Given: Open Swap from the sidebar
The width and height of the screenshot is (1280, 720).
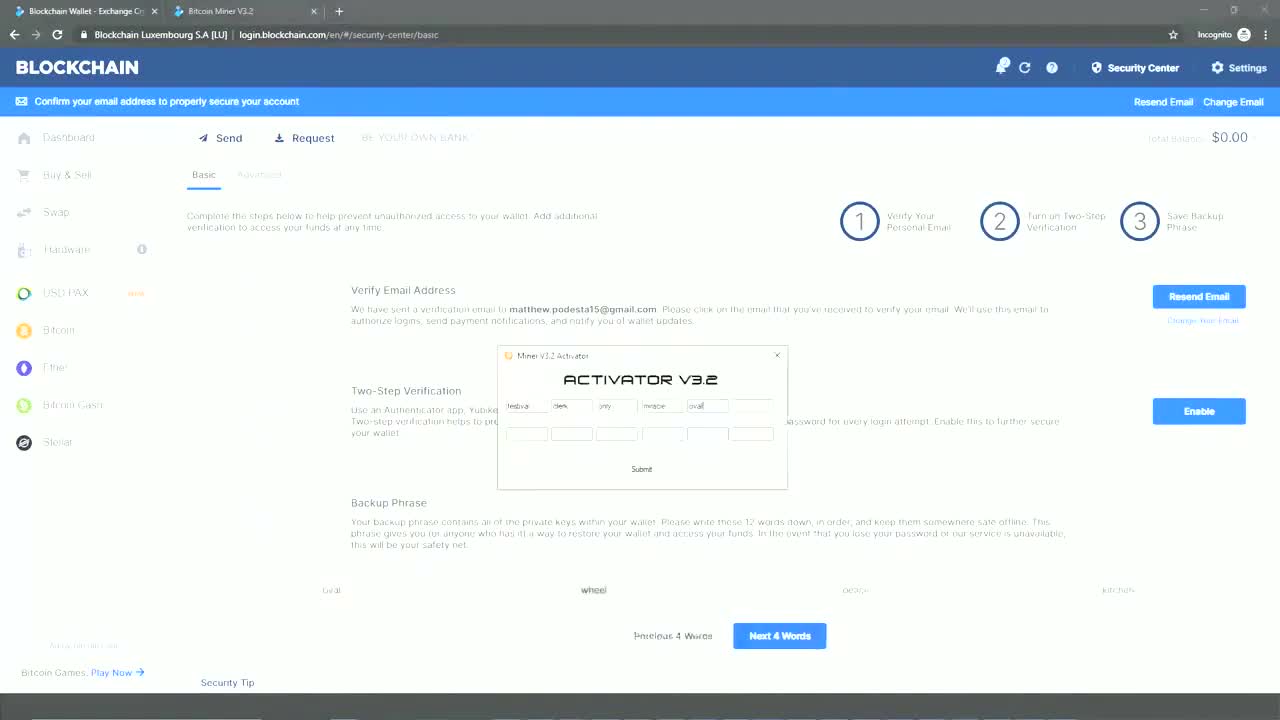Looking at the screenshot, I should [56, 212].
